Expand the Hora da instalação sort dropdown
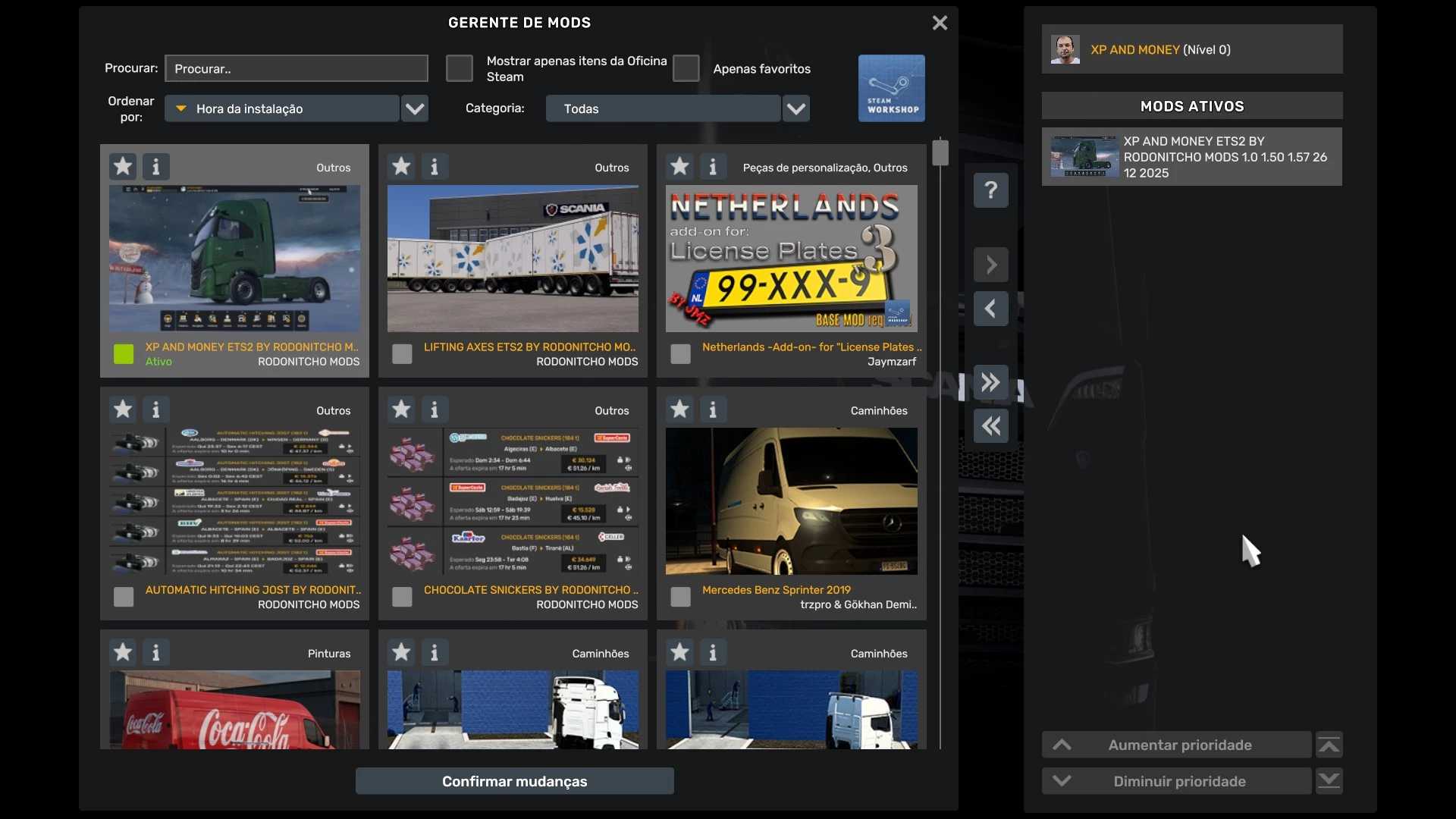 (x=414, y=108)
